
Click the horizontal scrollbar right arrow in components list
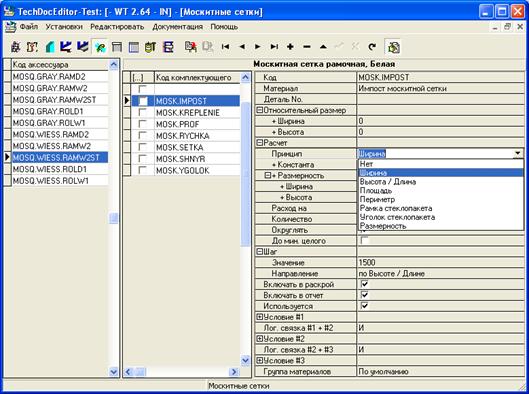pyautogui.click(x=233, y=372)
